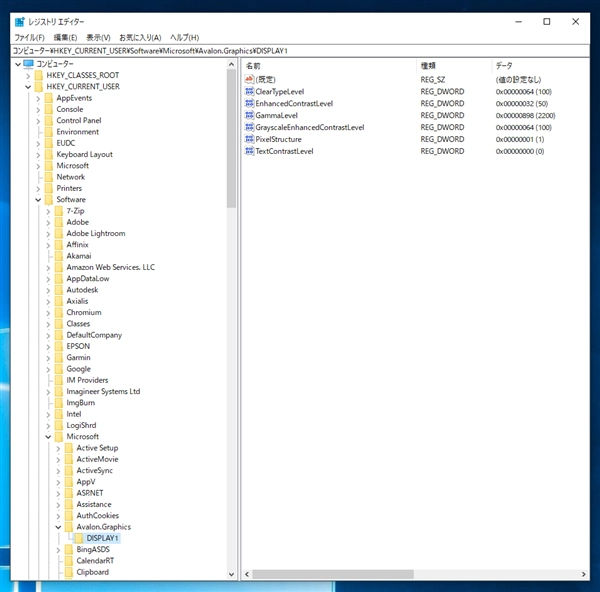Collapse the Software key
The height and width of the screenshot is (592, 600).
tap(38, 200)
